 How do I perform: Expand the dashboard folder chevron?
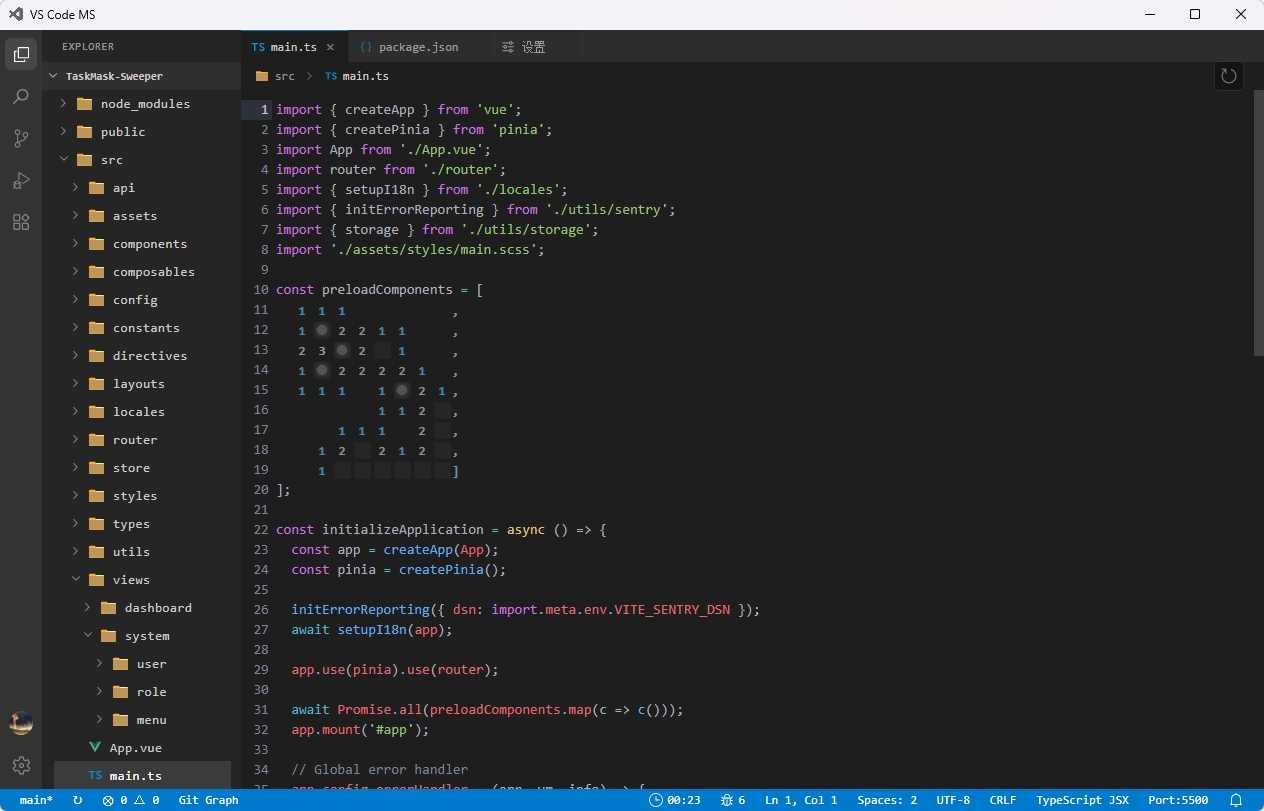(x=88, y=608)
